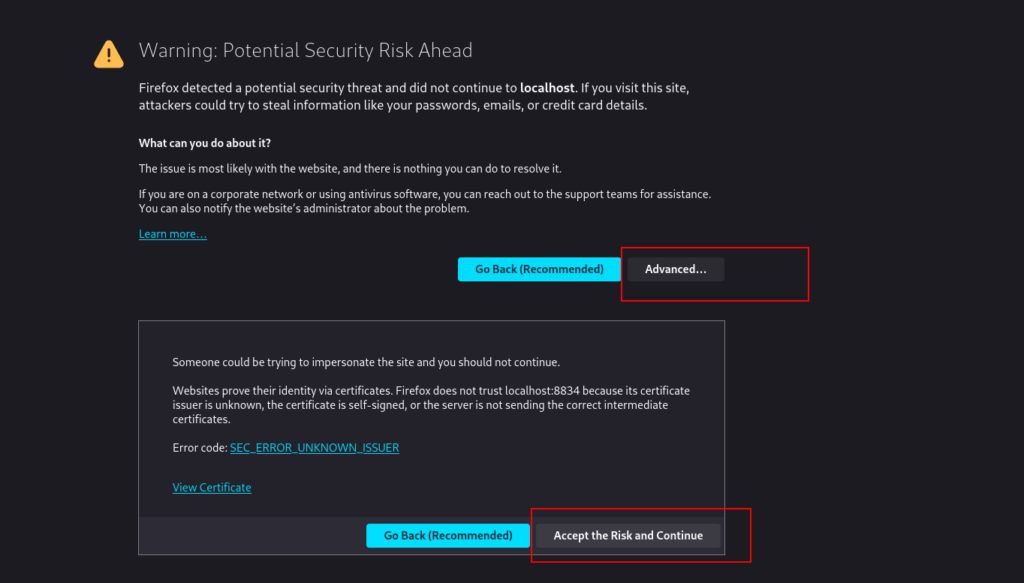The height and width of the screenshot is (583, 1024).
Task: Open the Learn more link
Action: (172, 234)
